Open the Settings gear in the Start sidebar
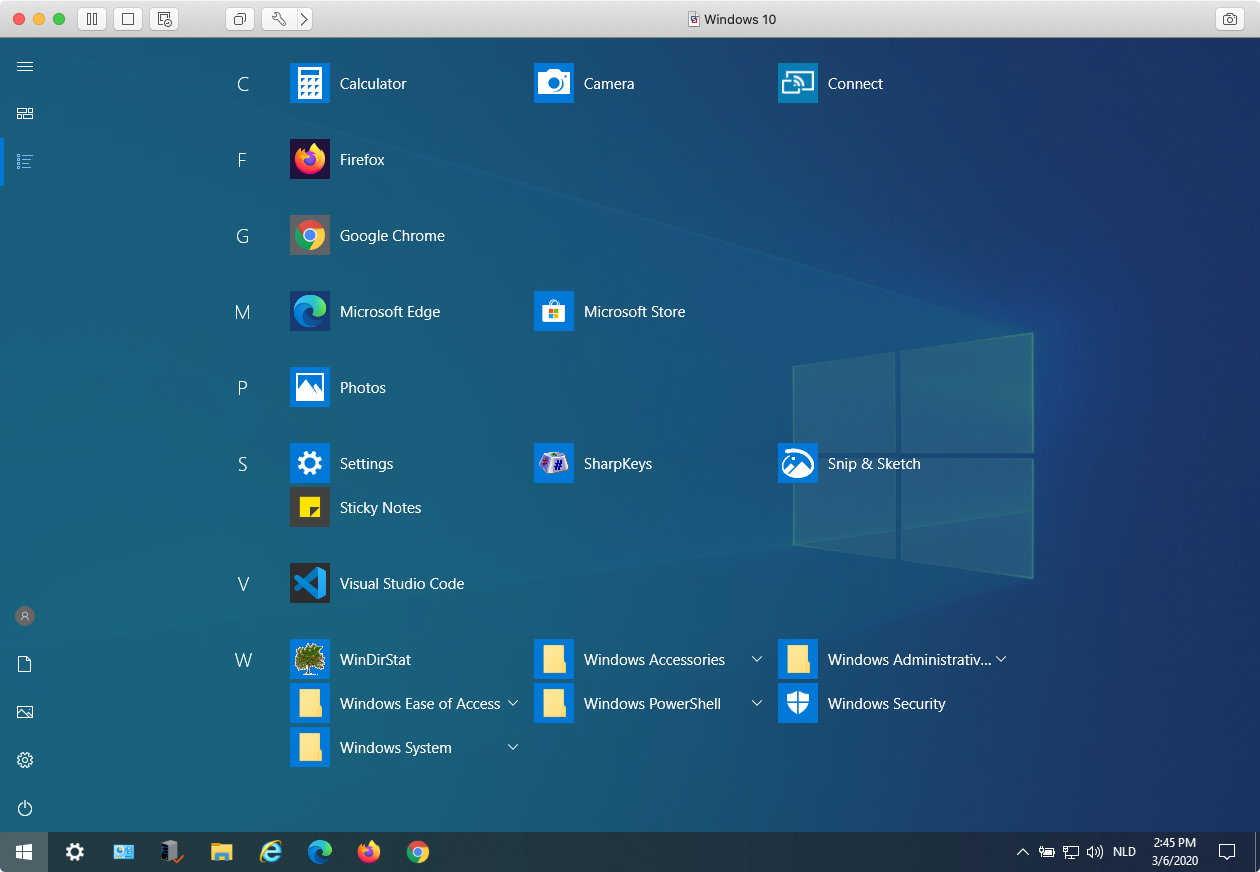1260x872 pixels. [25, 760]
